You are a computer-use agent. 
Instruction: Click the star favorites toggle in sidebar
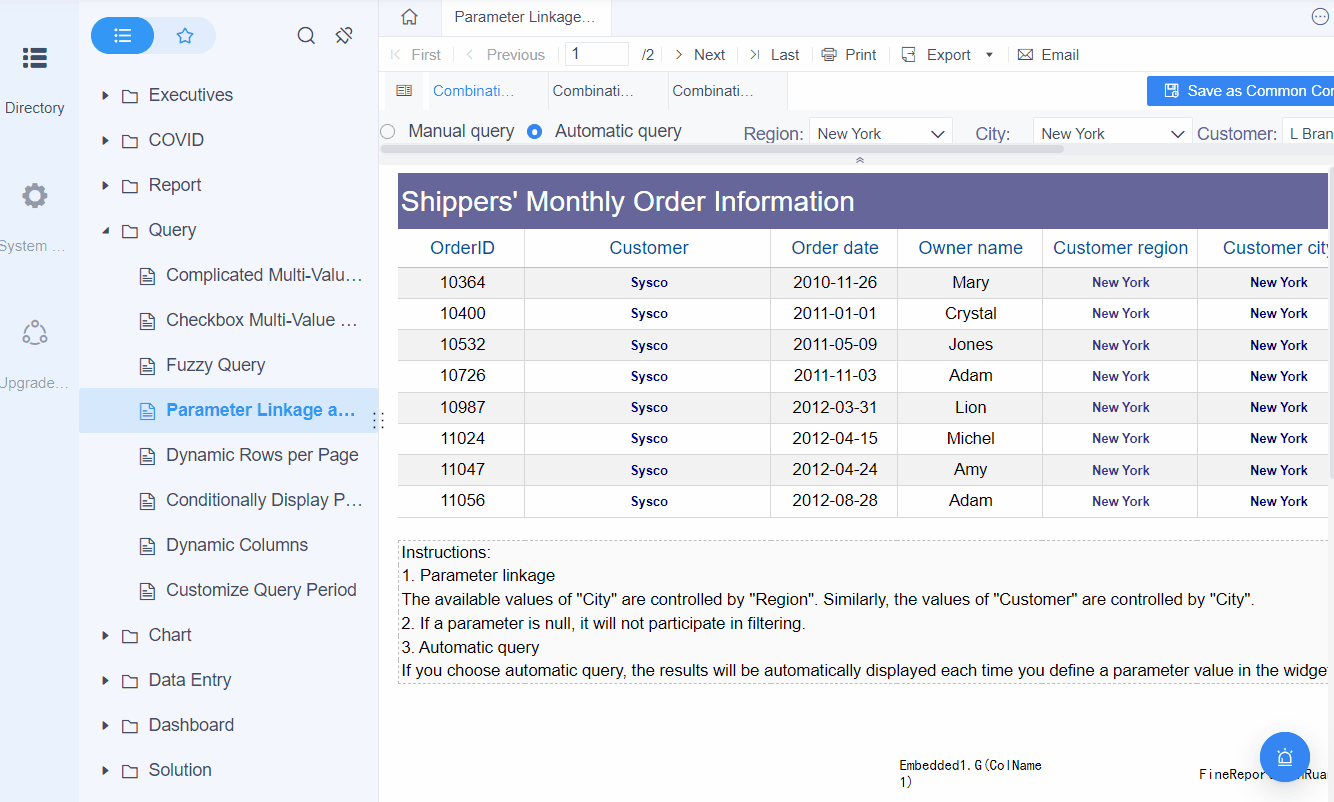(x=185, y=34)
